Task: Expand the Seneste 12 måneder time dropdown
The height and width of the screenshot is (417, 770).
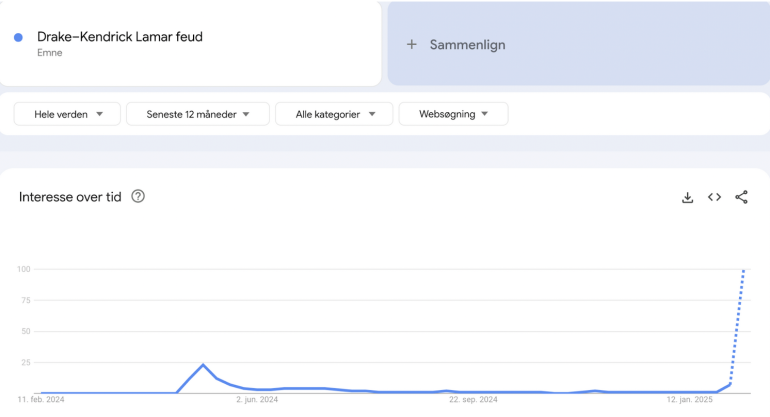Action: click(198, 114)
